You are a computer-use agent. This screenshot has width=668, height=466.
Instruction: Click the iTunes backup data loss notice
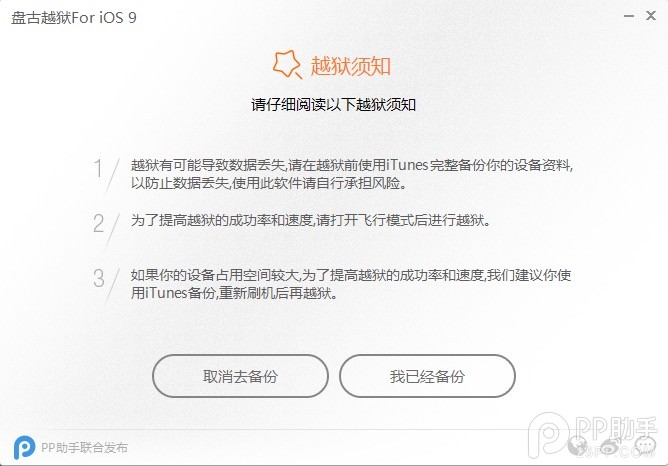352,174
